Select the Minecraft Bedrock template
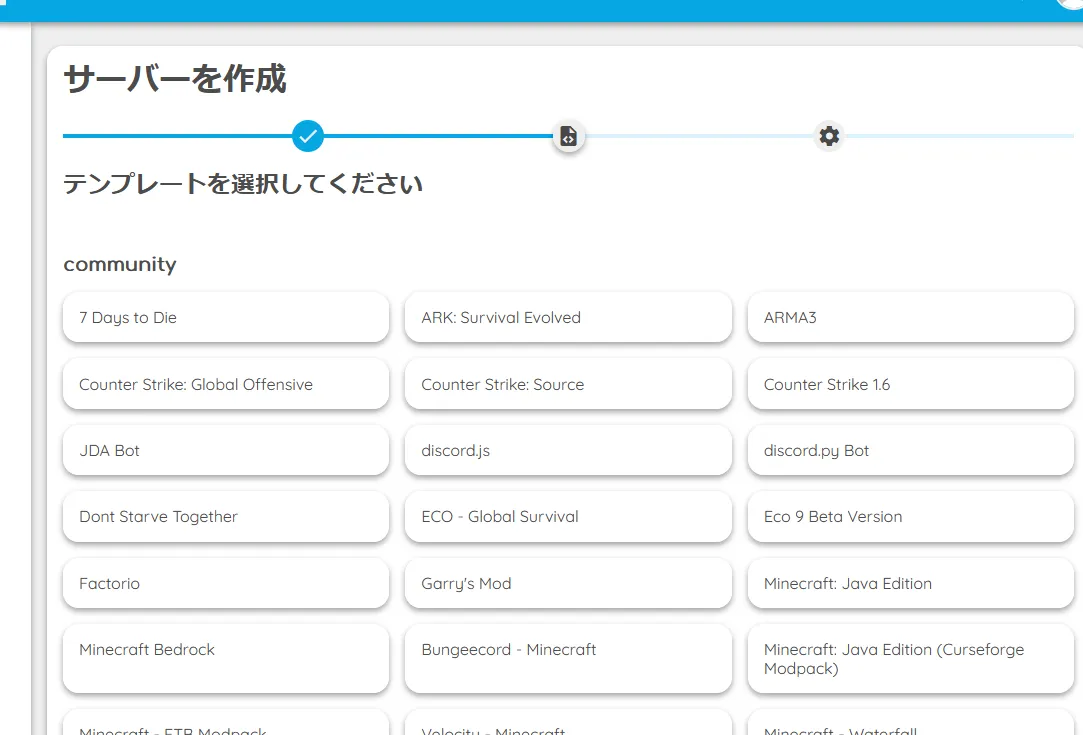The height and width of the screenshot is (735, 1083). [x=225, y=659]
